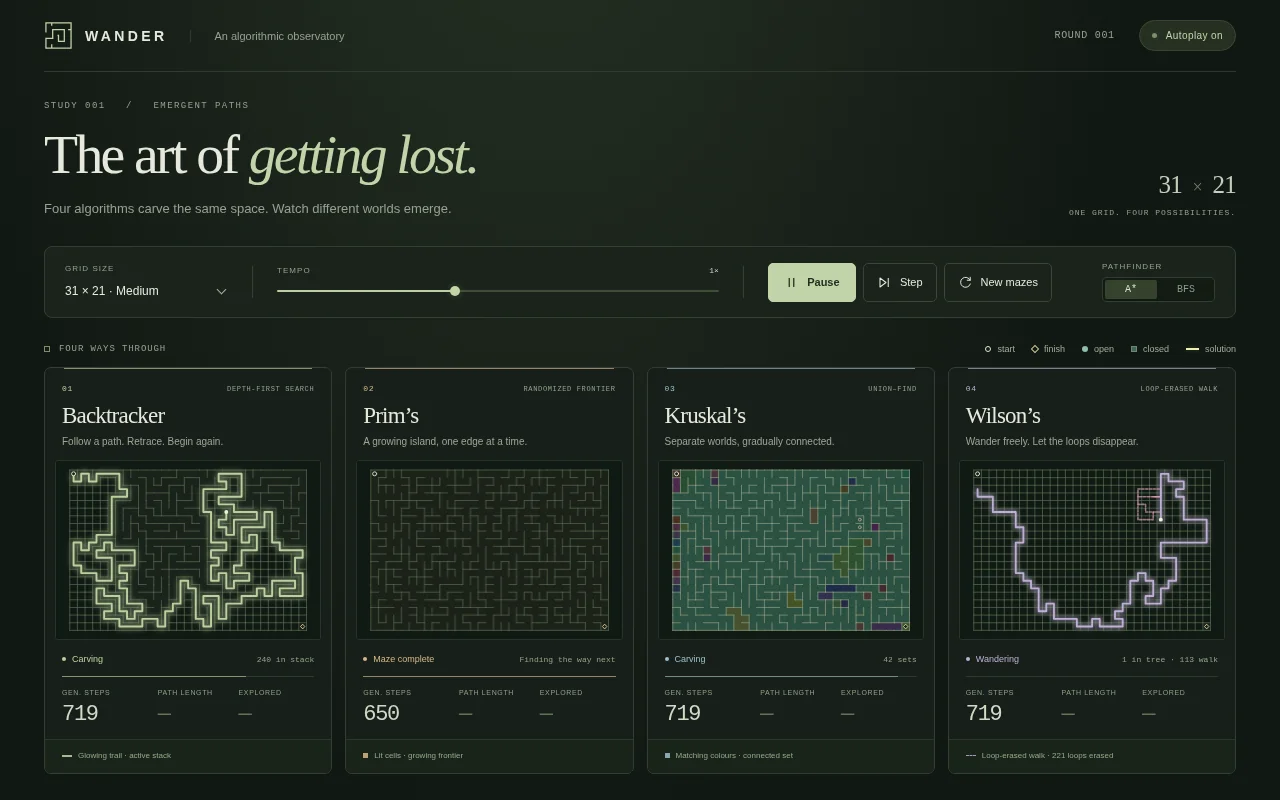The height and width of the screenshot is (800, 1280).
Task: Click the Four Ways Through square icon
Action: [47, 349]
